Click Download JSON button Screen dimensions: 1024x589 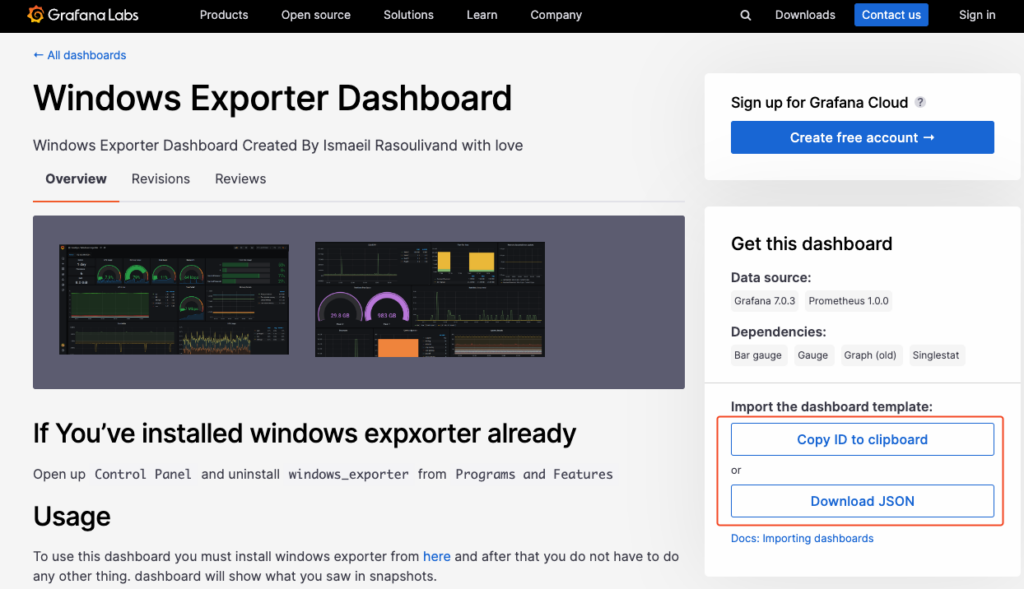[x=862, y=501]
